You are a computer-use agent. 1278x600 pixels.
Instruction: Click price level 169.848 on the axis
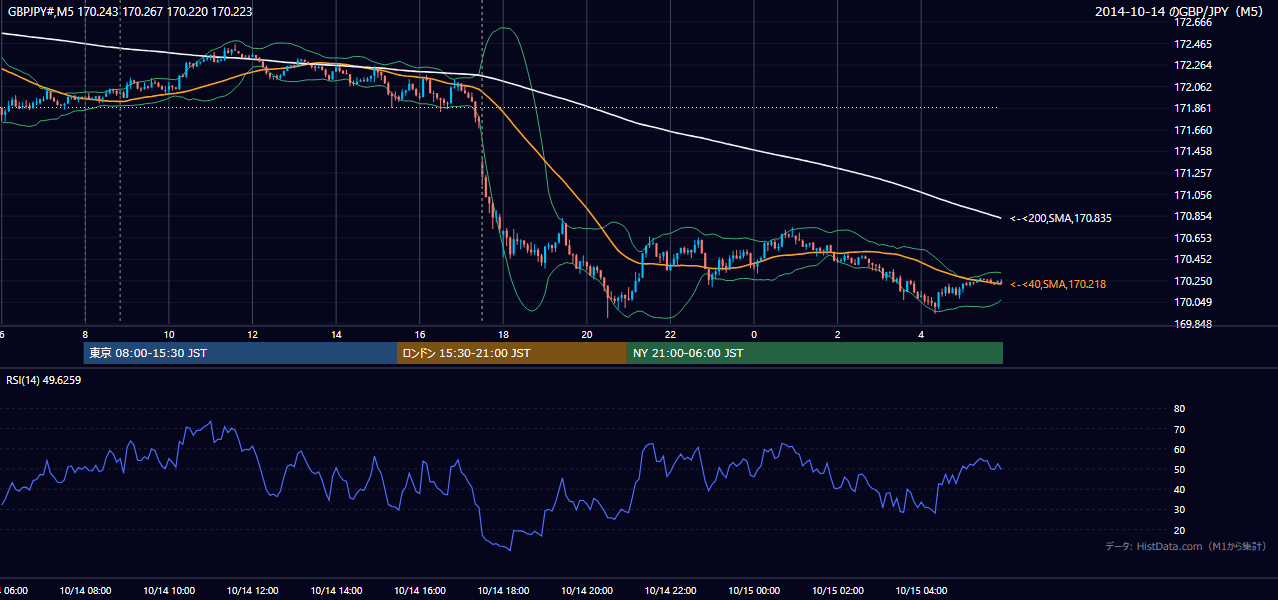(1193, 325)
